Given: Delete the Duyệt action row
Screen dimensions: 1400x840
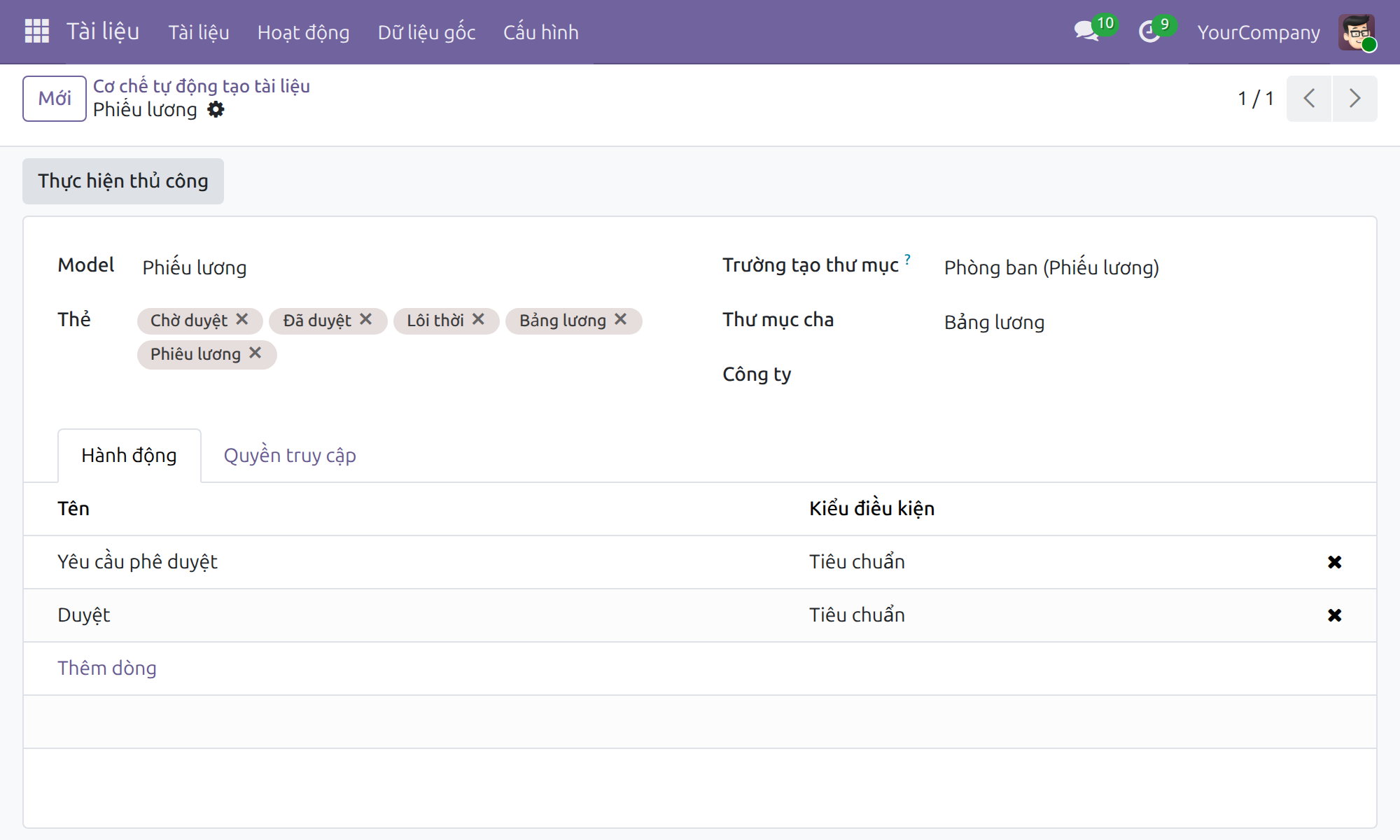Looking at the screenshot, I should pyautogui.click(x=1334, y=615).
